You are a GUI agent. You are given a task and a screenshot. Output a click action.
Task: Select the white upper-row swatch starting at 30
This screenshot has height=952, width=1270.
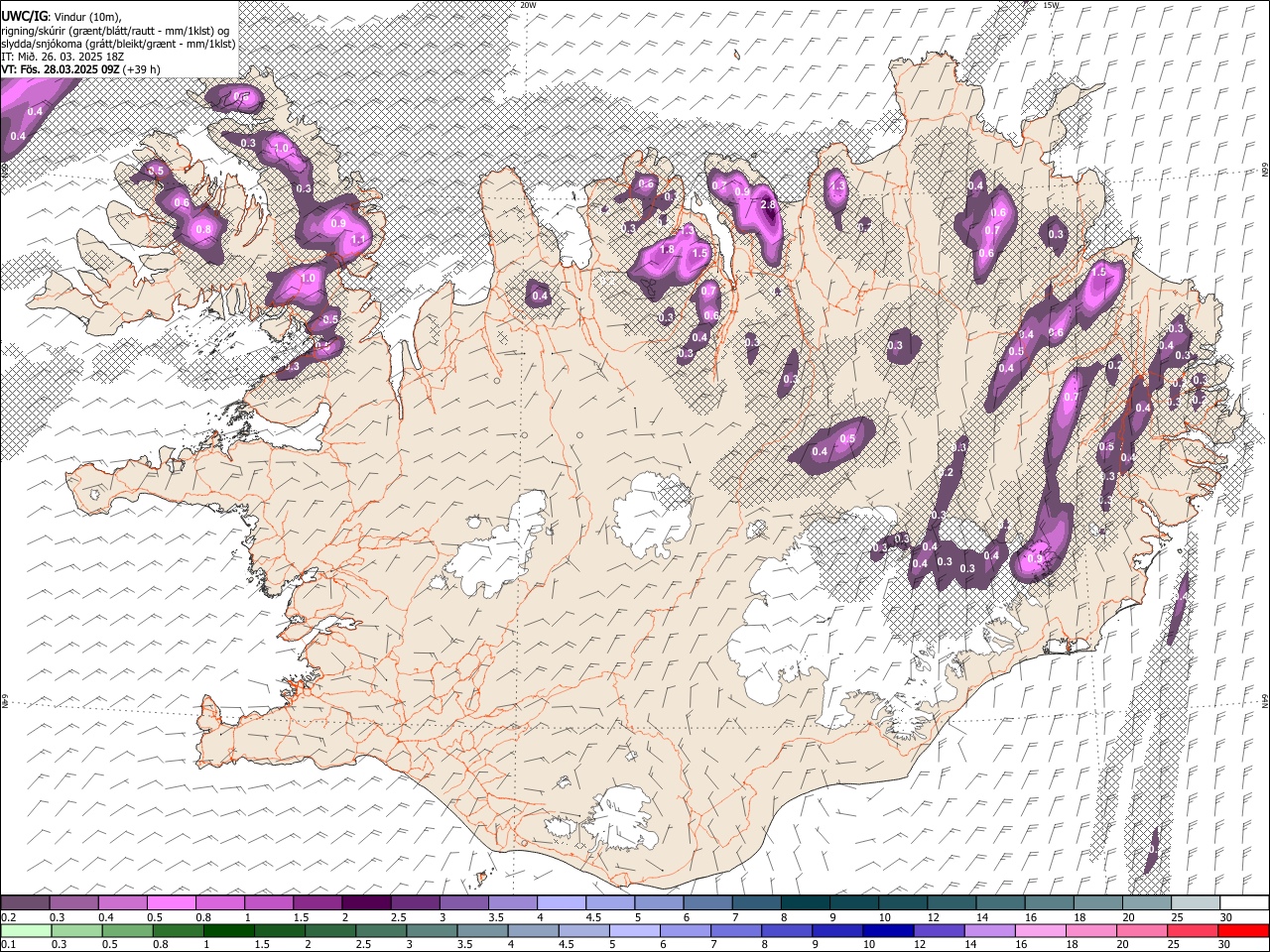pos(1244,902)
